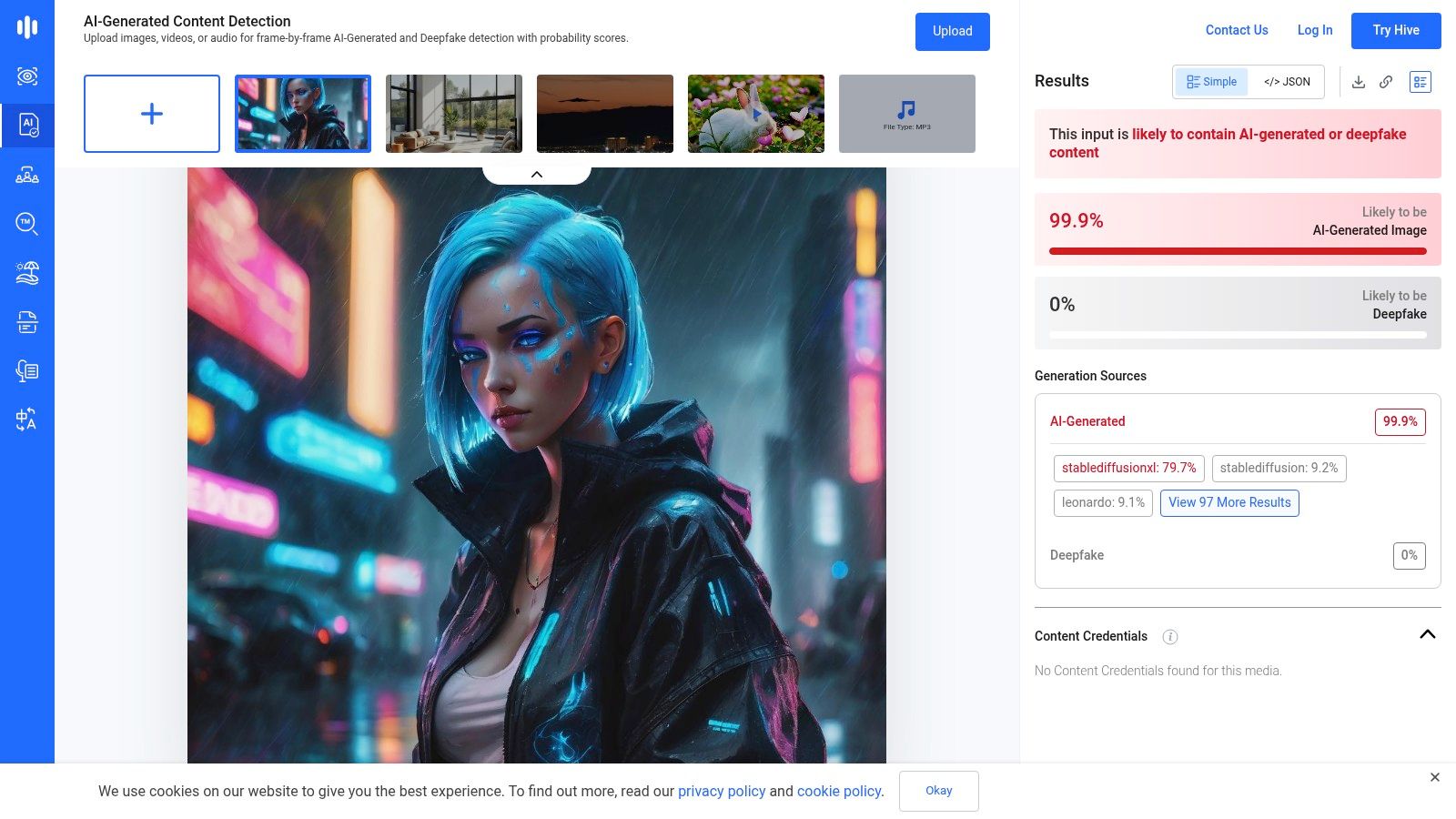The height and width of the screenshot is (819, 1456).
Task: Click the leonardo: 9.1% tag
Action: [x=1103, y=503]
